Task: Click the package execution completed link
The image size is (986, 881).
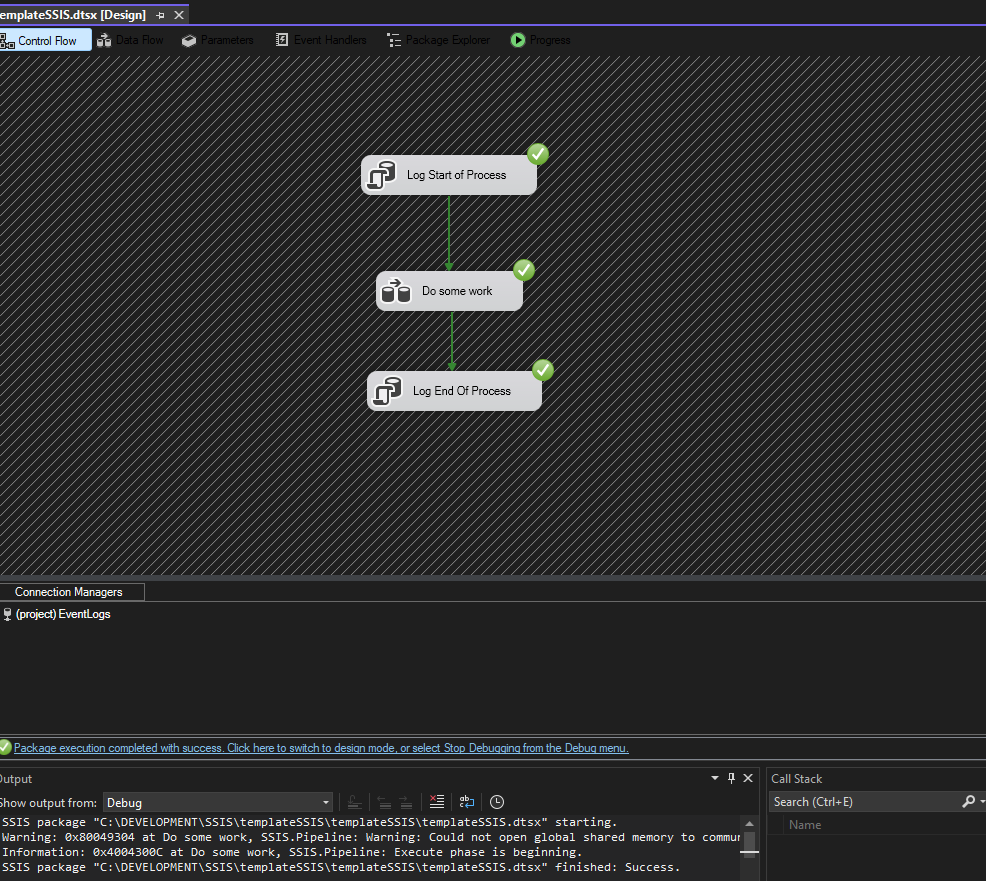Action: 321,748
